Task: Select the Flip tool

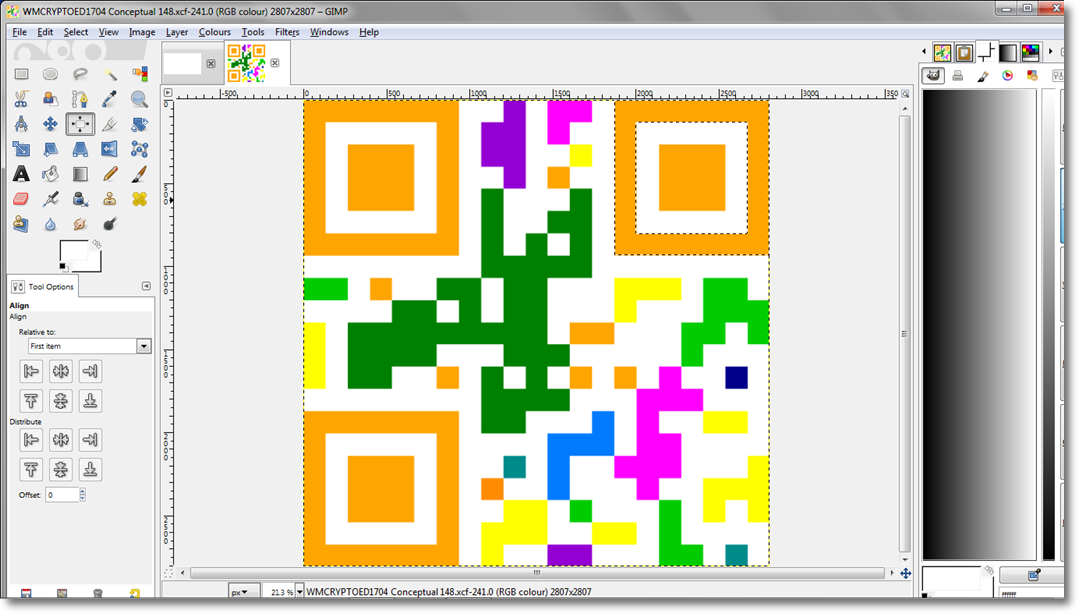Action: pyautogui.click(x=110, y=149)
